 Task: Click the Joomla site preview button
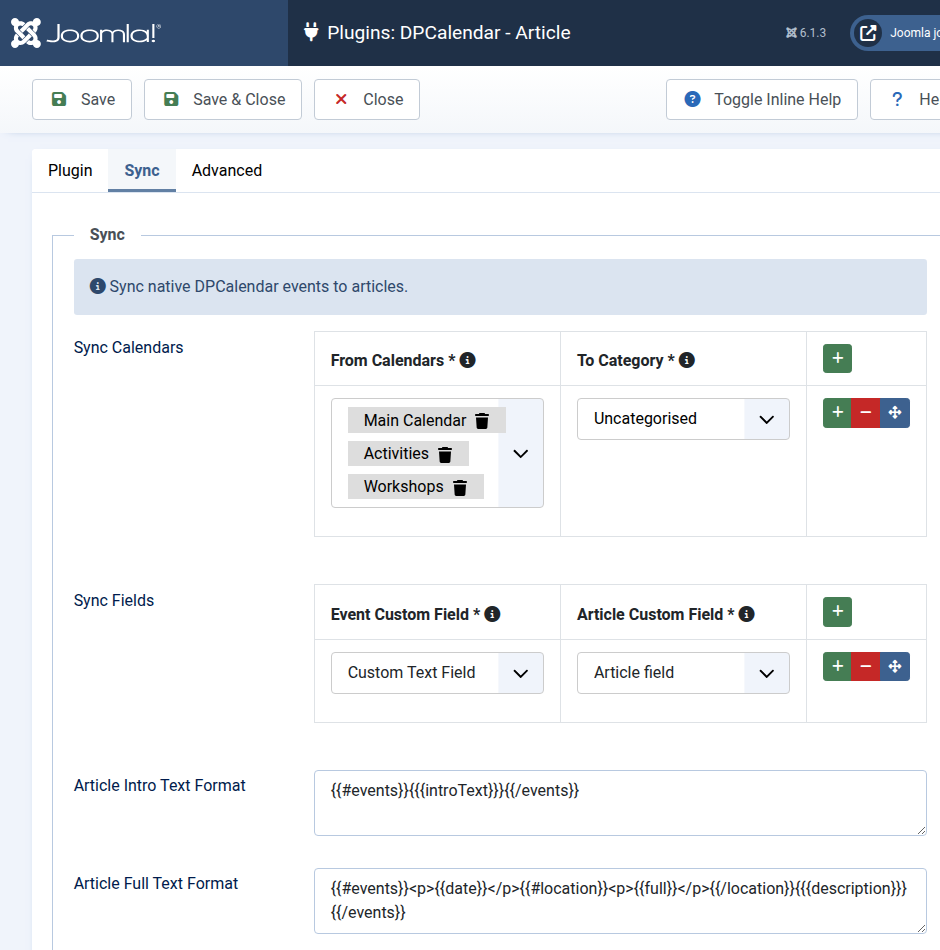(896, 33)
